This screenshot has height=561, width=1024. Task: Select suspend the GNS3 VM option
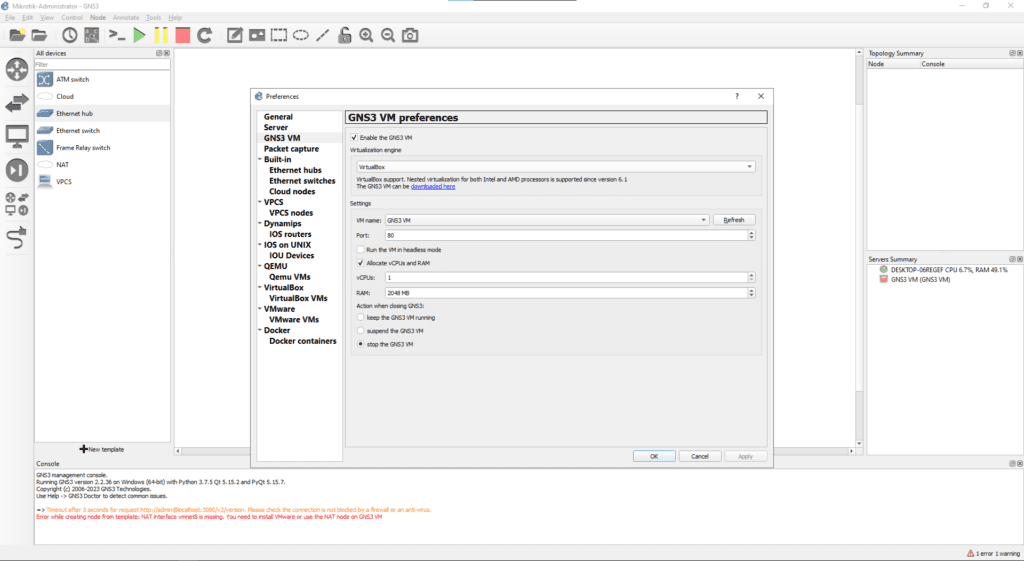360,330
